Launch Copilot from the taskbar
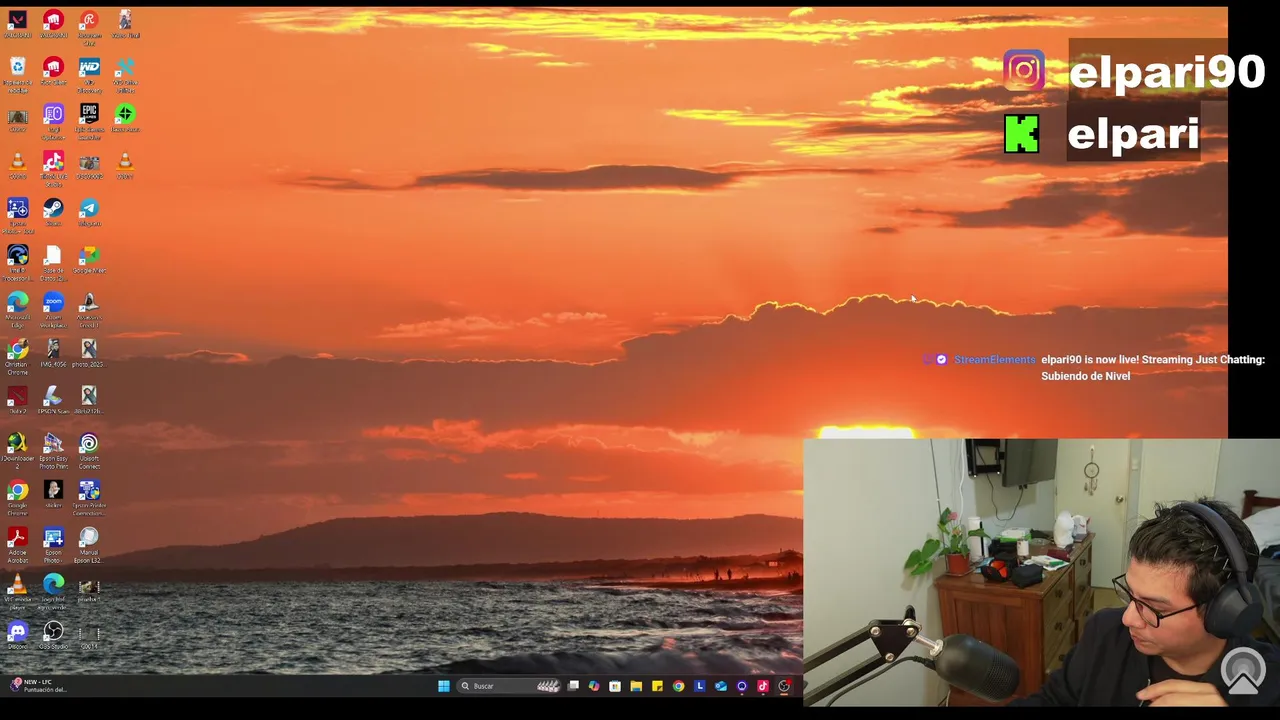 594,686
